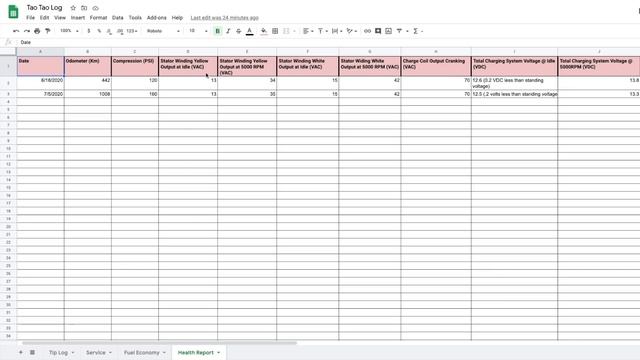Image resolution: width=640 pixels, height=360 pixels.
Task: Select the Compression (PSI) header cell
Action: pos(135,66)
